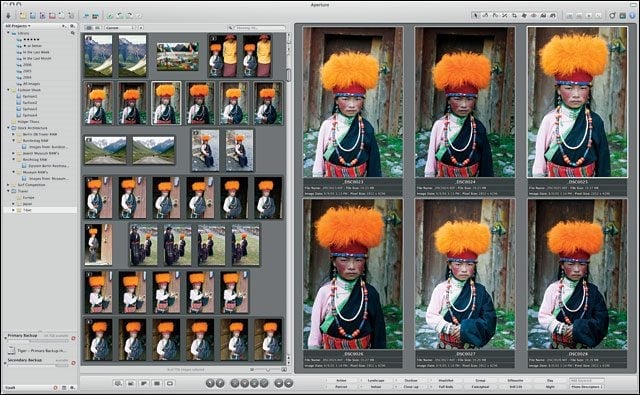The width and height of the screenshot is (640, 395).
Task: Apply the Action keyword button
Action: 341,380
